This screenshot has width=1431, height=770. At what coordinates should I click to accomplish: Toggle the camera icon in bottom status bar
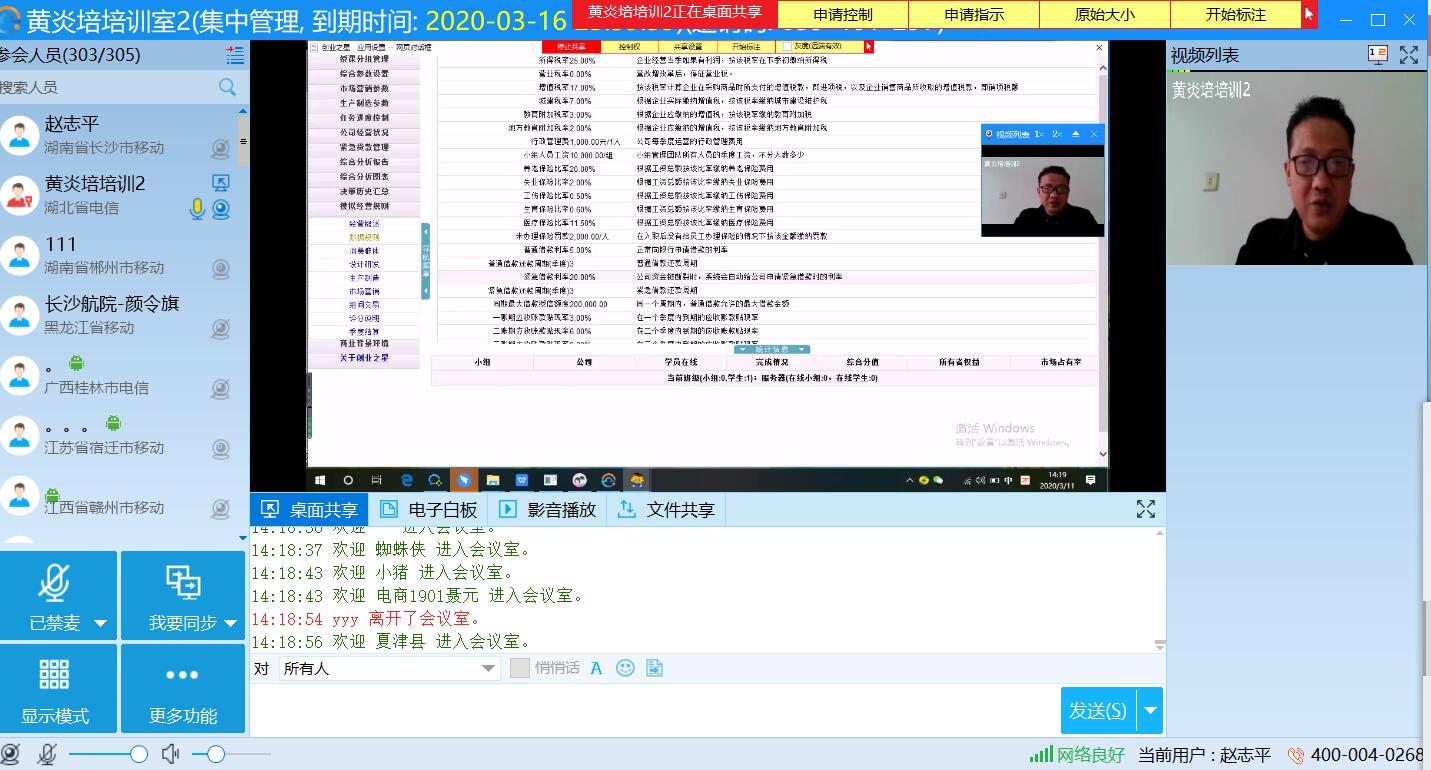(x=11, y=754)
